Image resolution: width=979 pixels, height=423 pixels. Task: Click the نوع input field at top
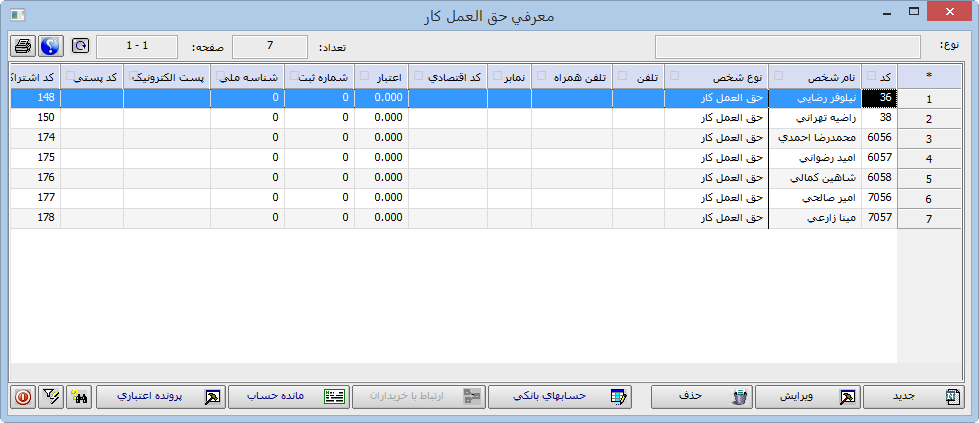click(787, 47)
